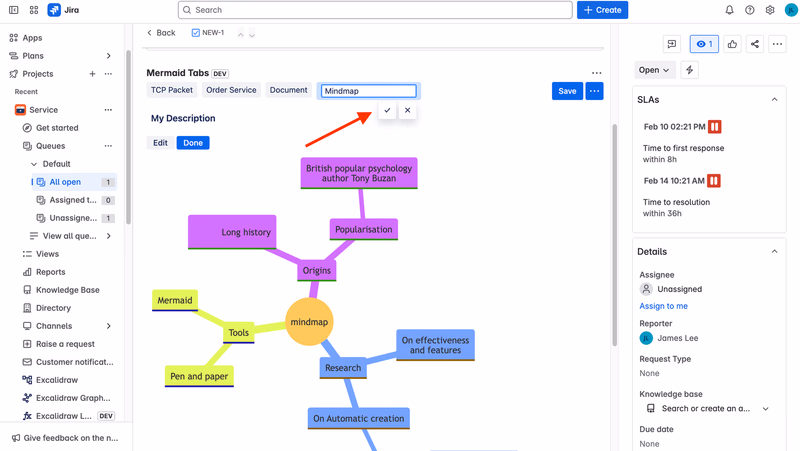Open the notifications bell

[730, 10]
